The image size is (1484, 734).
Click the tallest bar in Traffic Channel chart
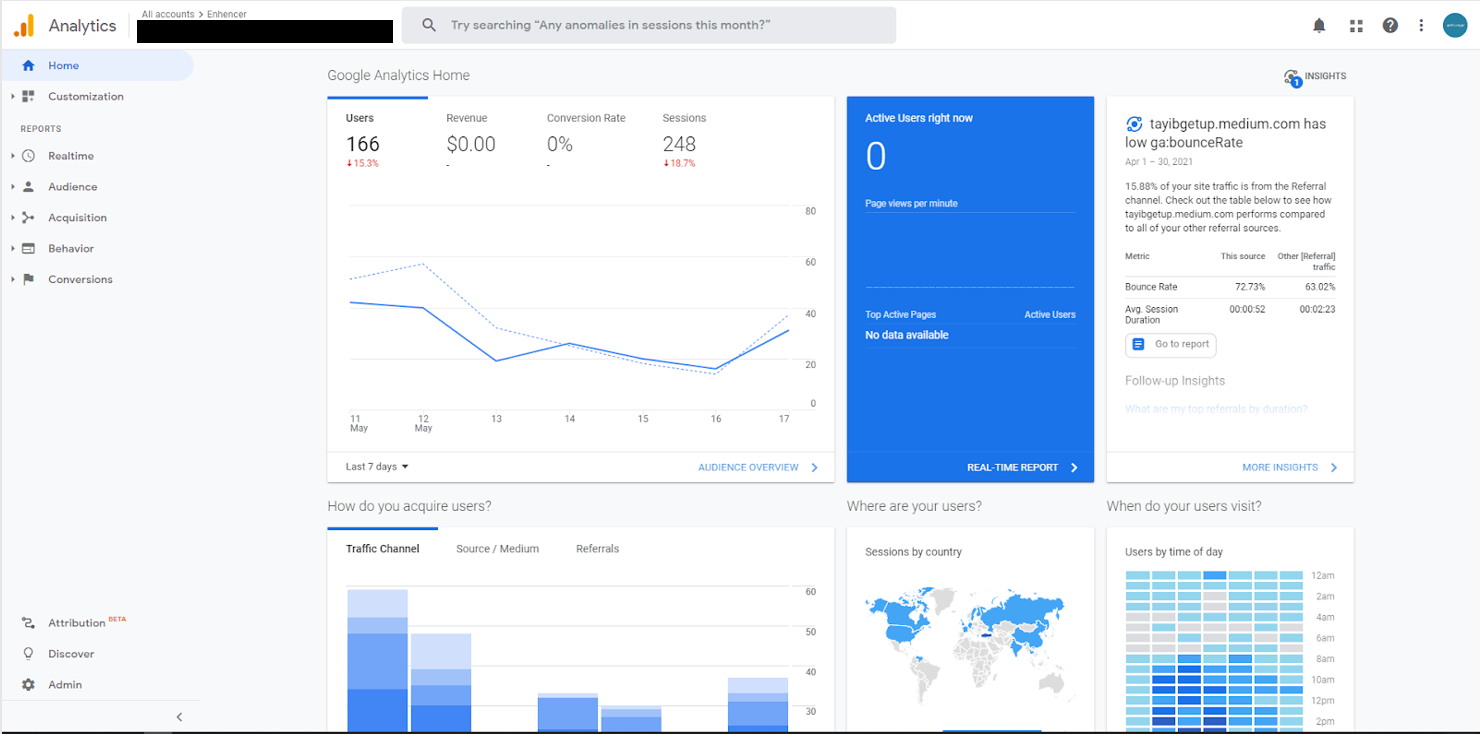coord(377,660)
